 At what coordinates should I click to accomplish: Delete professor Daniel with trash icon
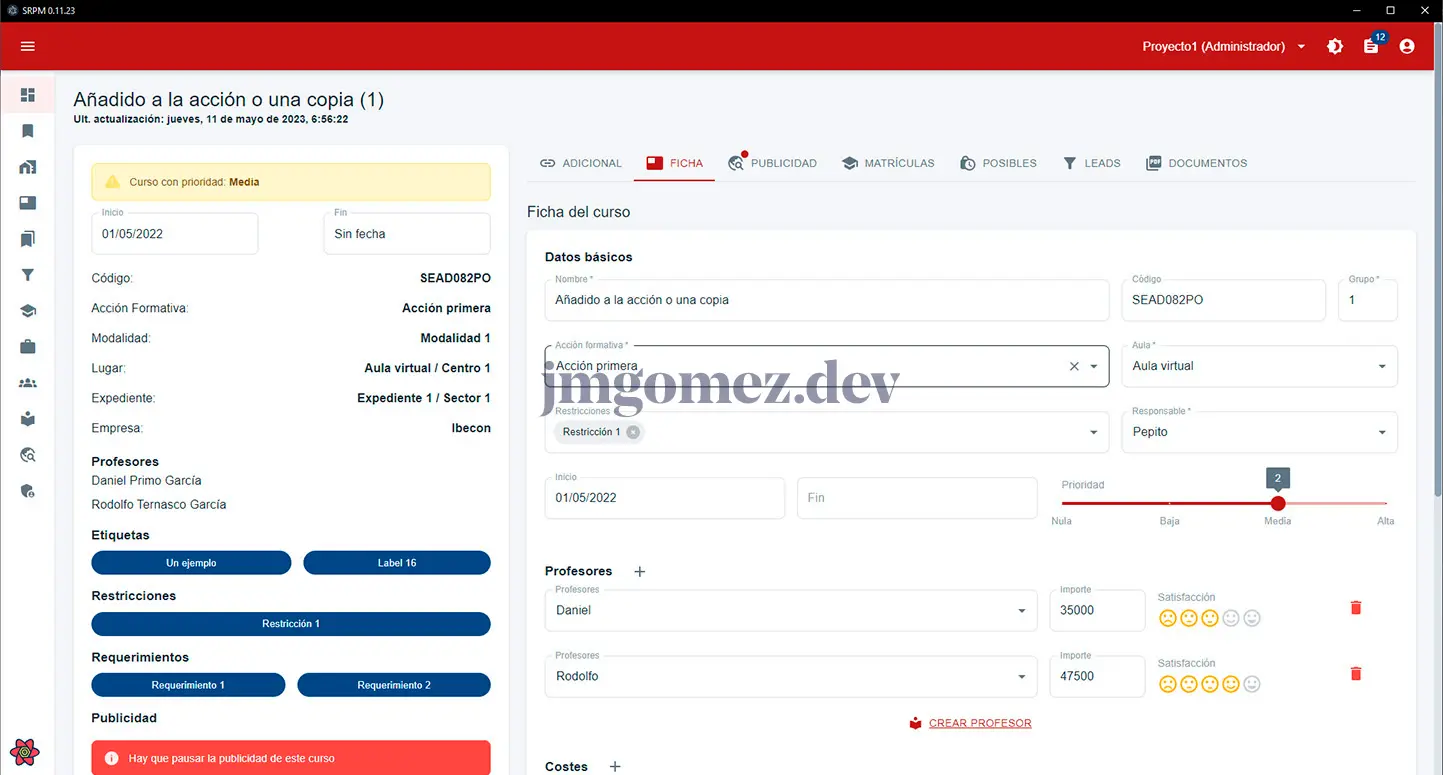[1356, 608]
